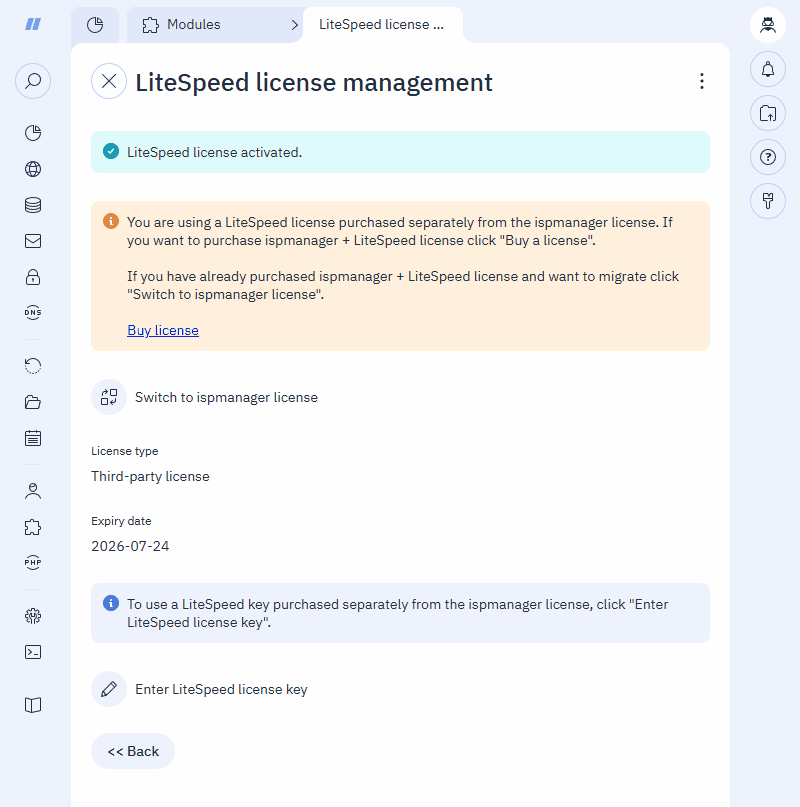Expand the Modules breadcrumb chevron

(x=294, y=25)
